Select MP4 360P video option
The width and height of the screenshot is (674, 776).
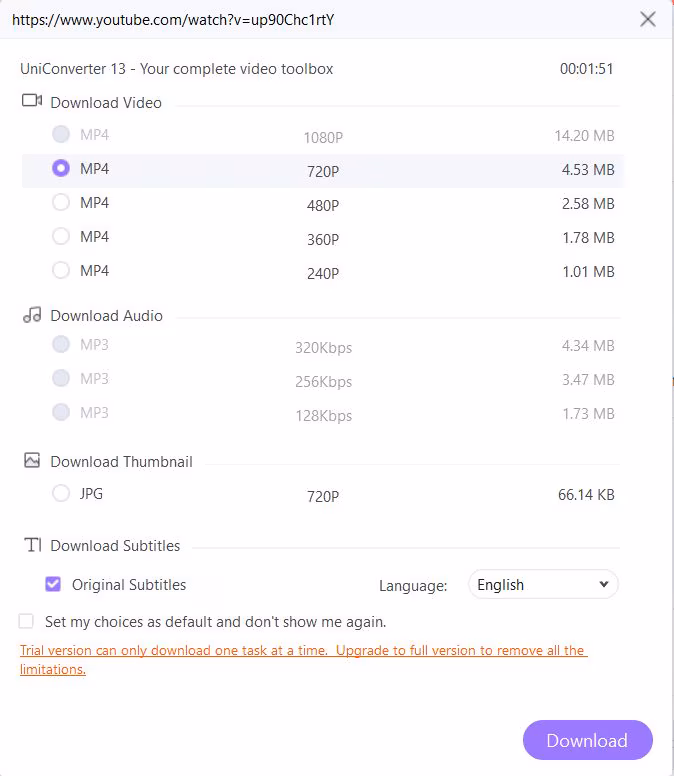61,237
